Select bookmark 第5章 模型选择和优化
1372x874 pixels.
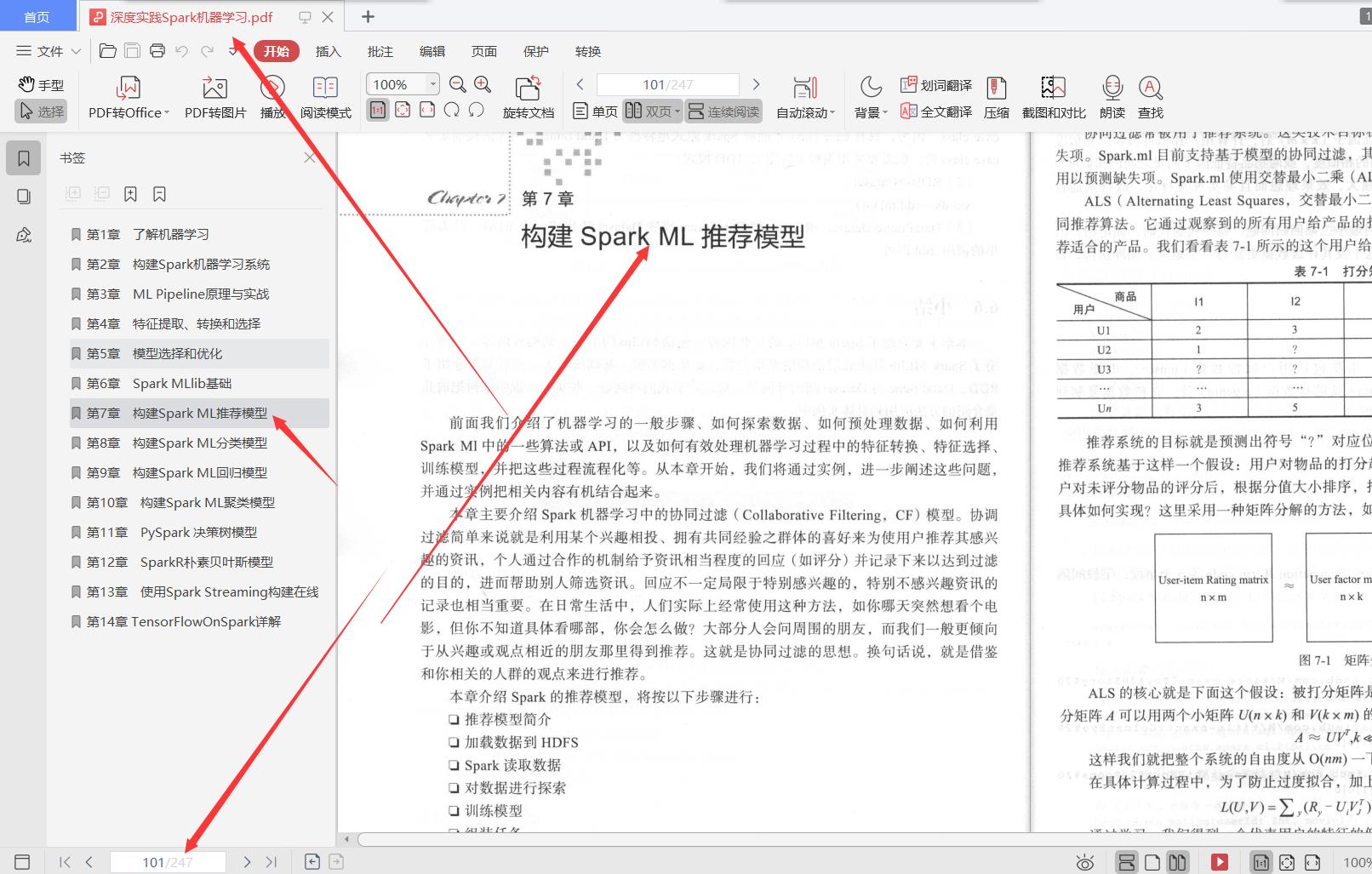(x=199, y=353)
